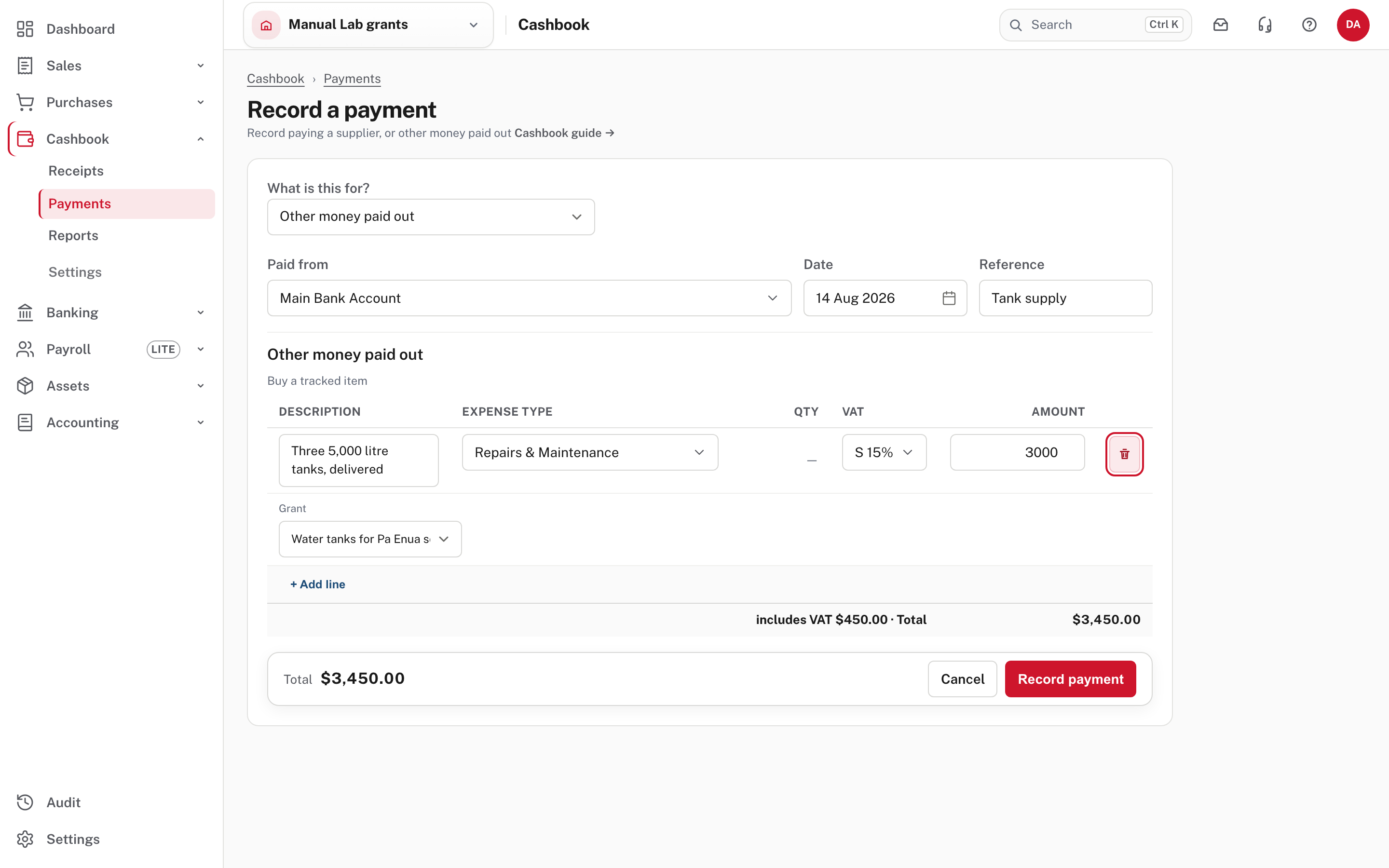Click the Banking building icon

25,312
